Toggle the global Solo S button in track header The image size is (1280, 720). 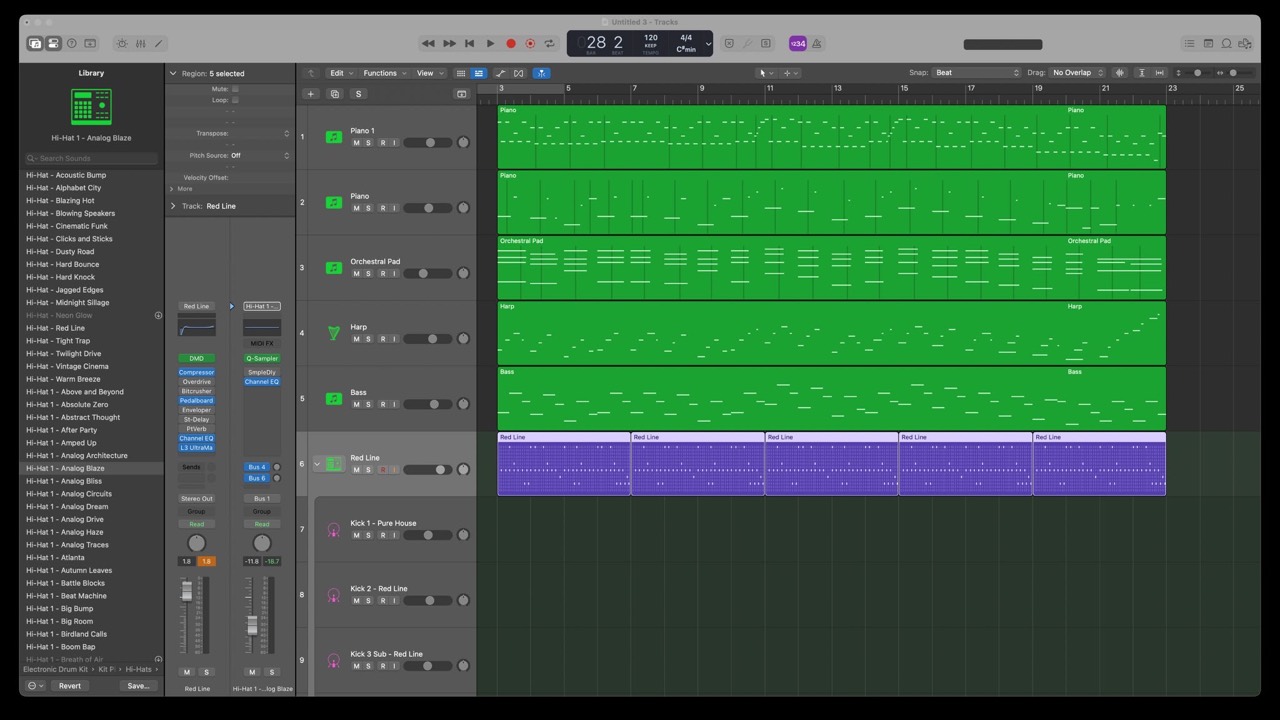click(x=358, y=94)
